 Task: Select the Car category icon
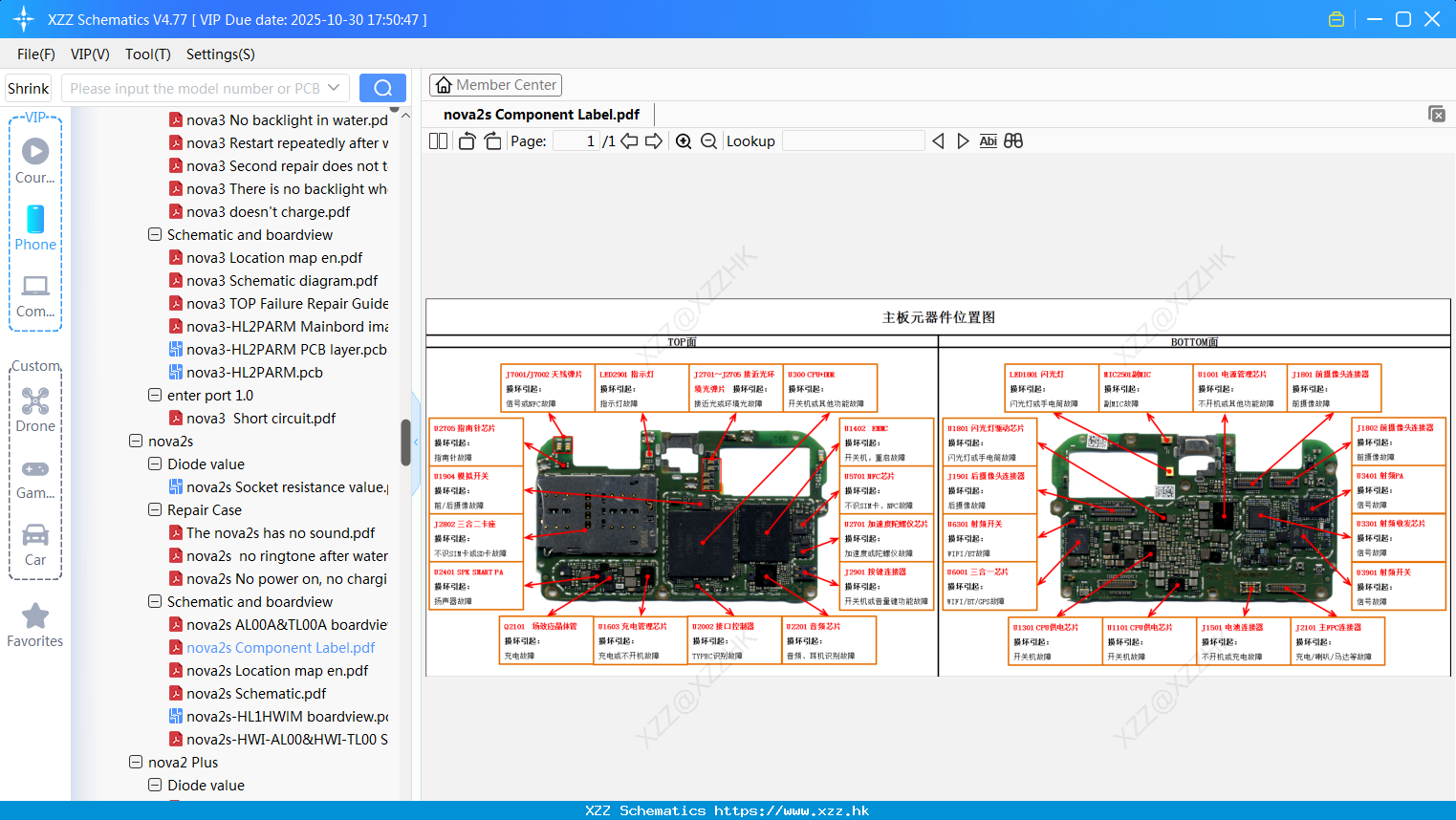tap(35, 545)
